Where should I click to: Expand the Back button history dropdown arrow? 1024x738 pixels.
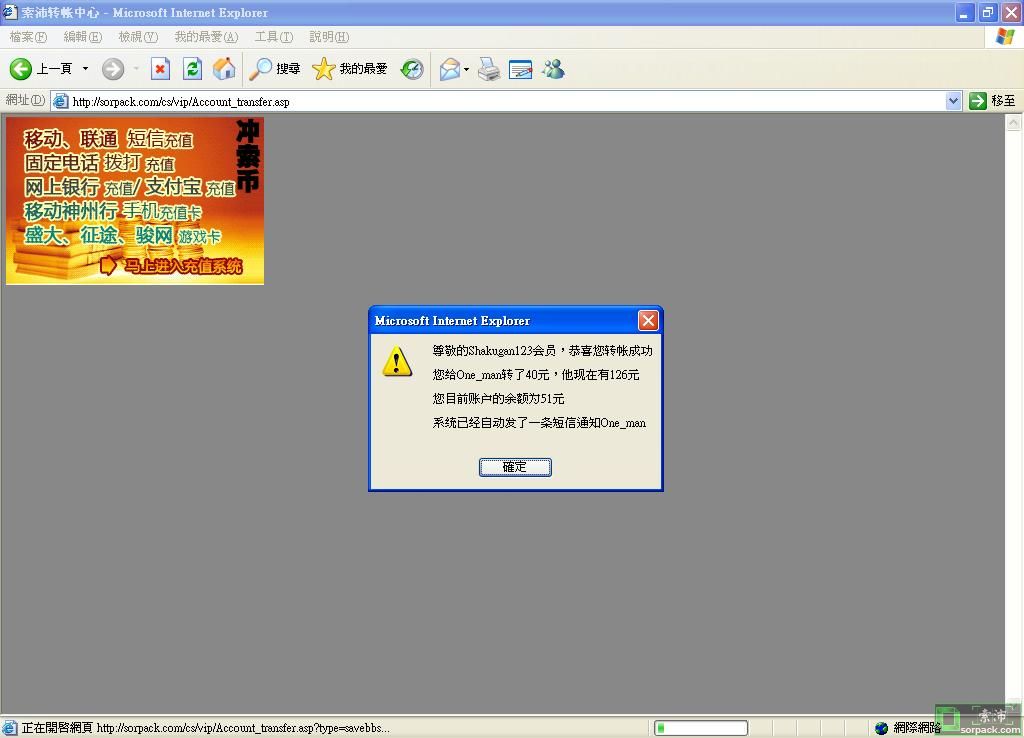[85, 69]
